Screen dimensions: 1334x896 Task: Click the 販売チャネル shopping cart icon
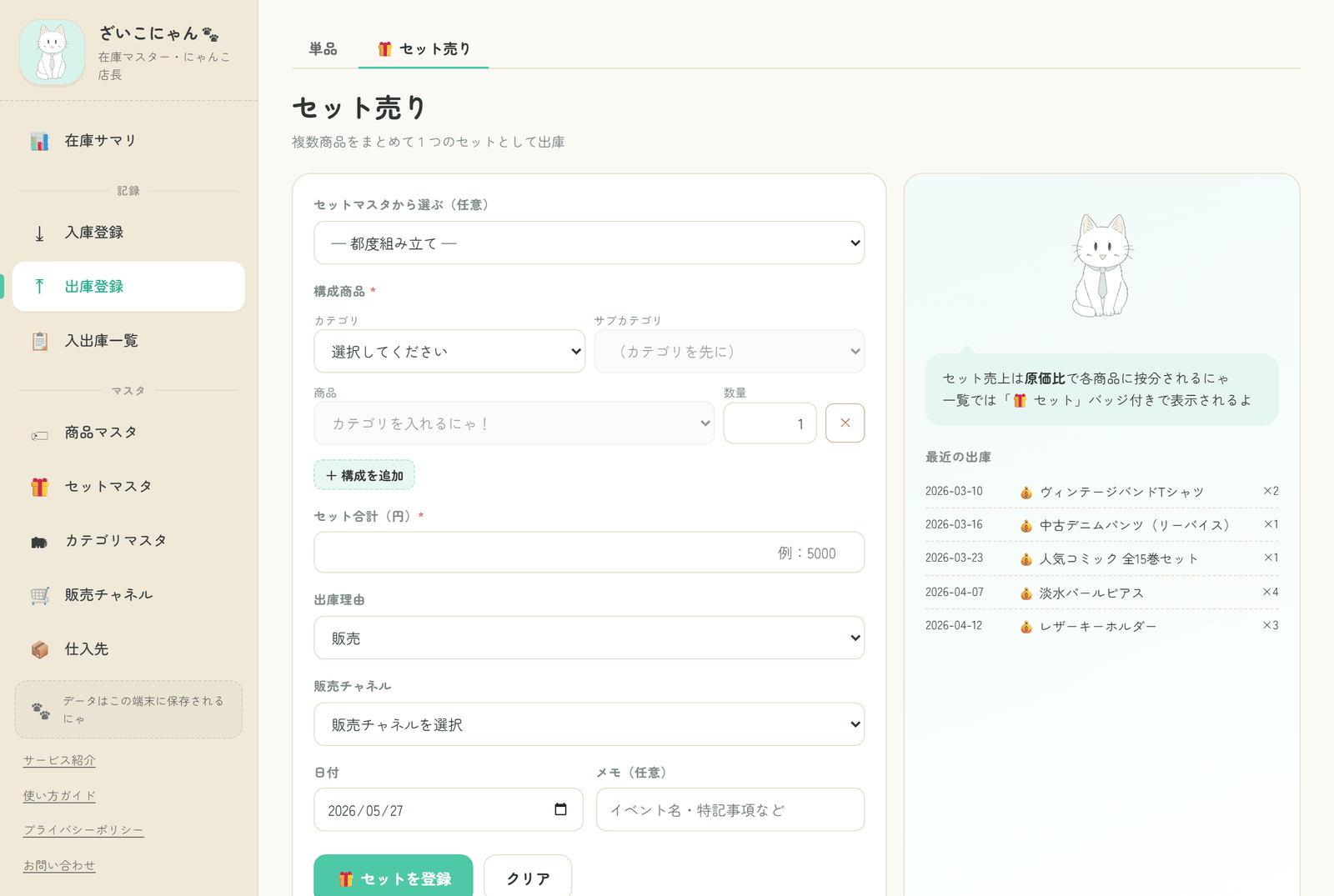tap(39, 595)
